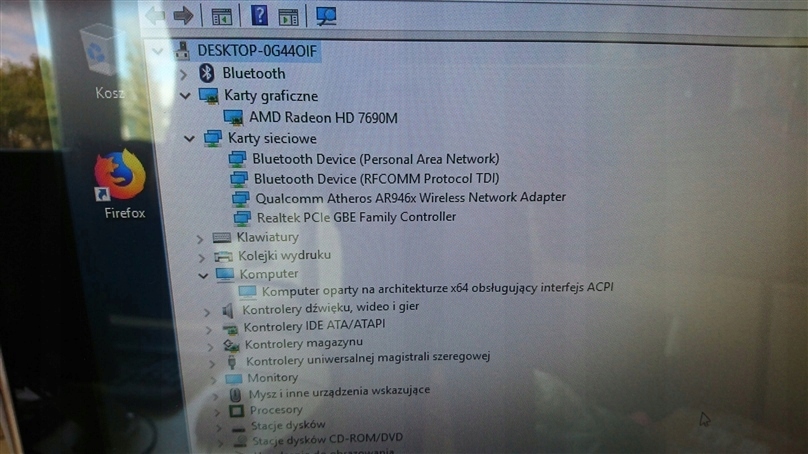
Task: Click the Kontrolery IDE ATA/ATAPI icon
Action: [x=230, y=328]
